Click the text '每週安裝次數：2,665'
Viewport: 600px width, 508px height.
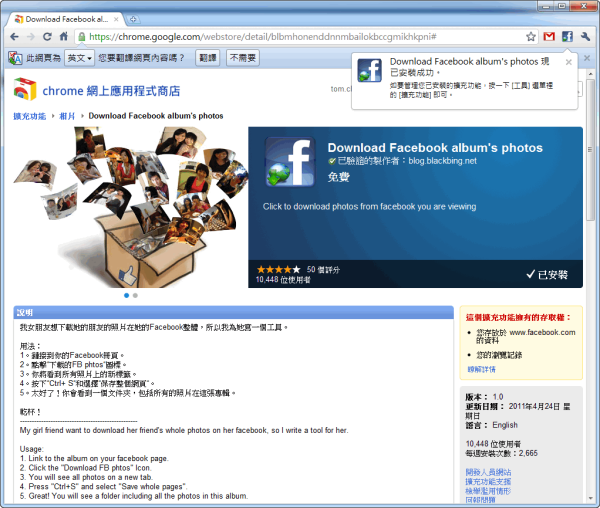(501, 453)
